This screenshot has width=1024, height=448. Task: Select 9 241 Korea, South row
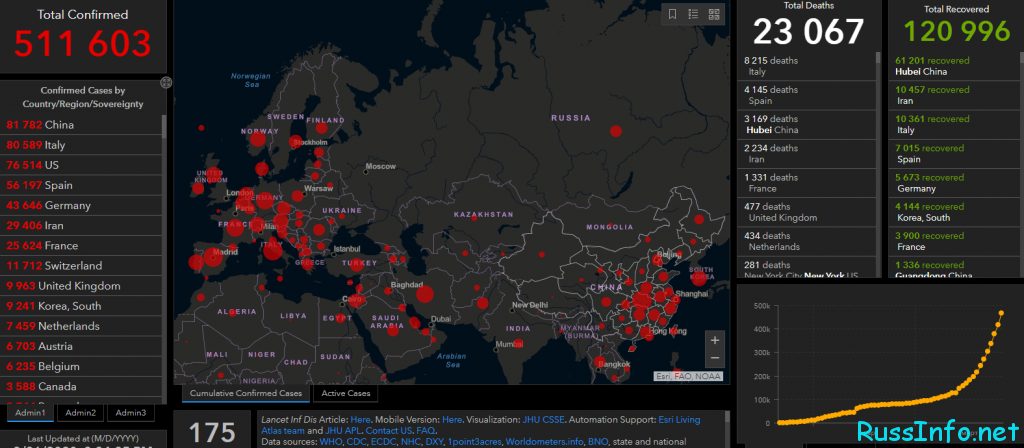tap(80, 306)
